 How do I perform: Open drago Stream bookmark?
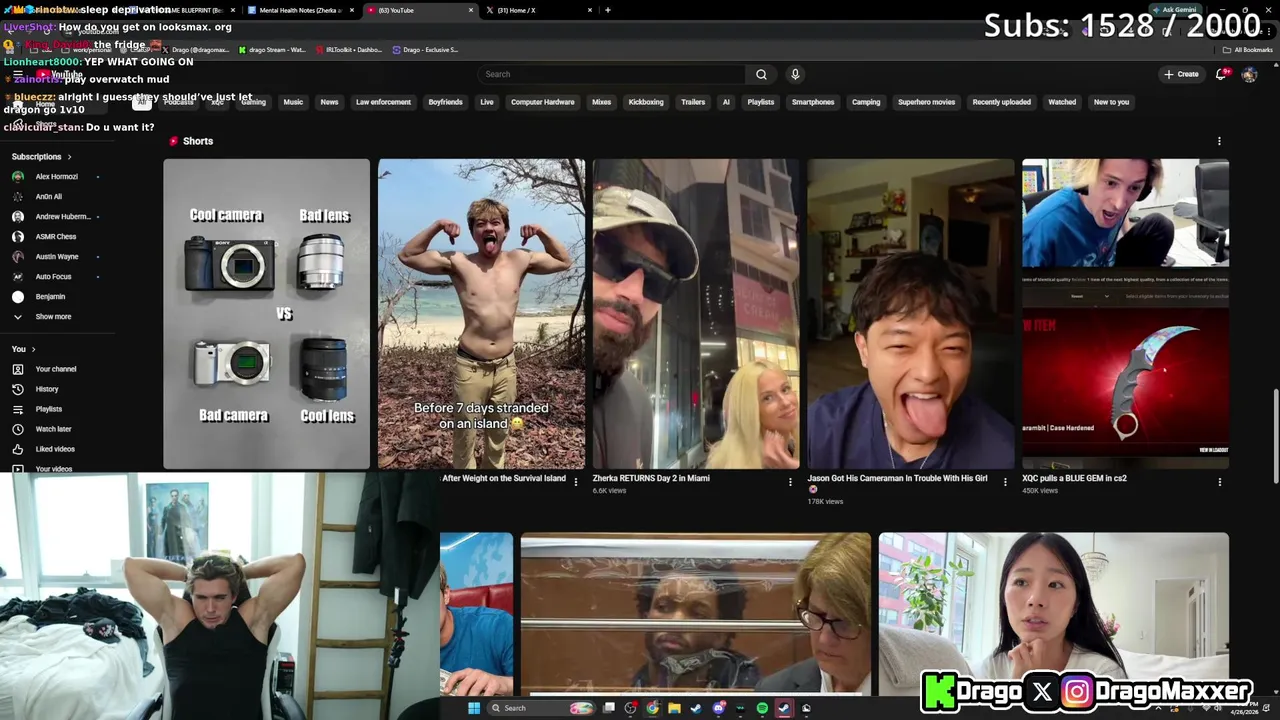(x=272, y=50)
